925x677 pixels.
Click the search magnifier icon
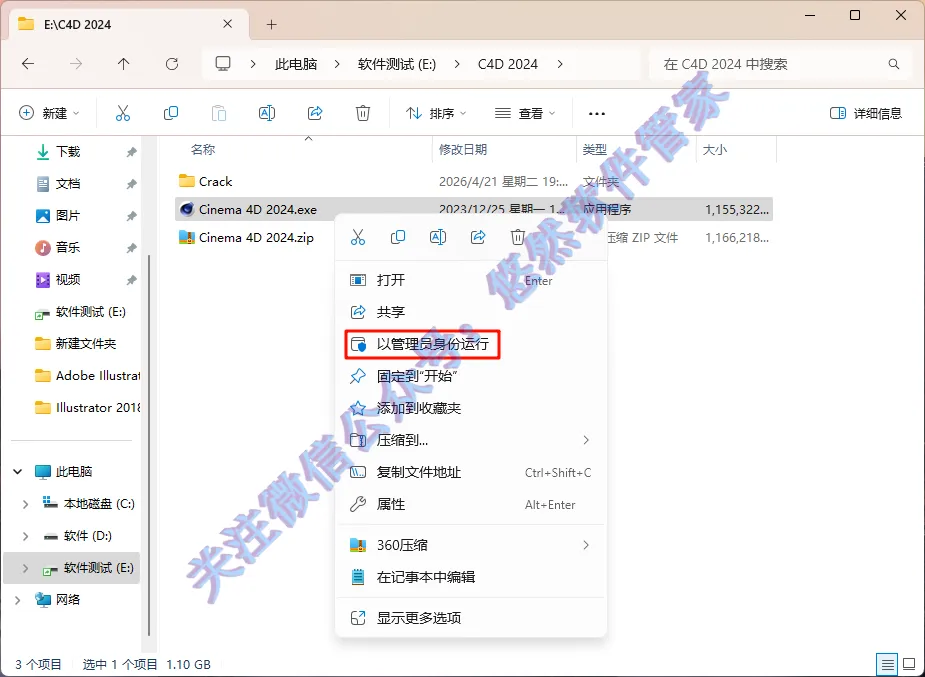pos(894,64)
